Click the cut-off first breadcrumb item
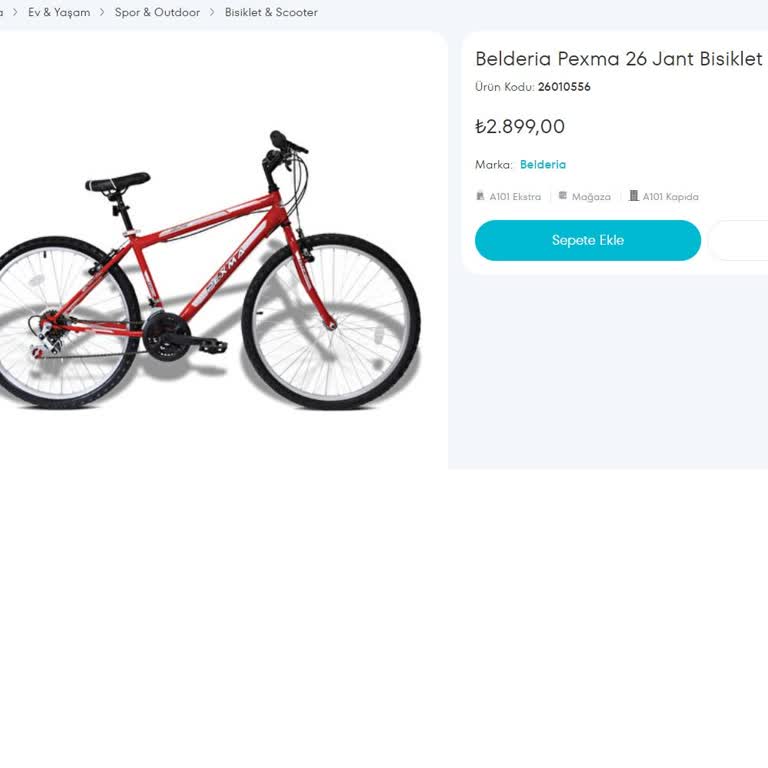768x768 pixels. pyautogui.click(x=1, y=13)
